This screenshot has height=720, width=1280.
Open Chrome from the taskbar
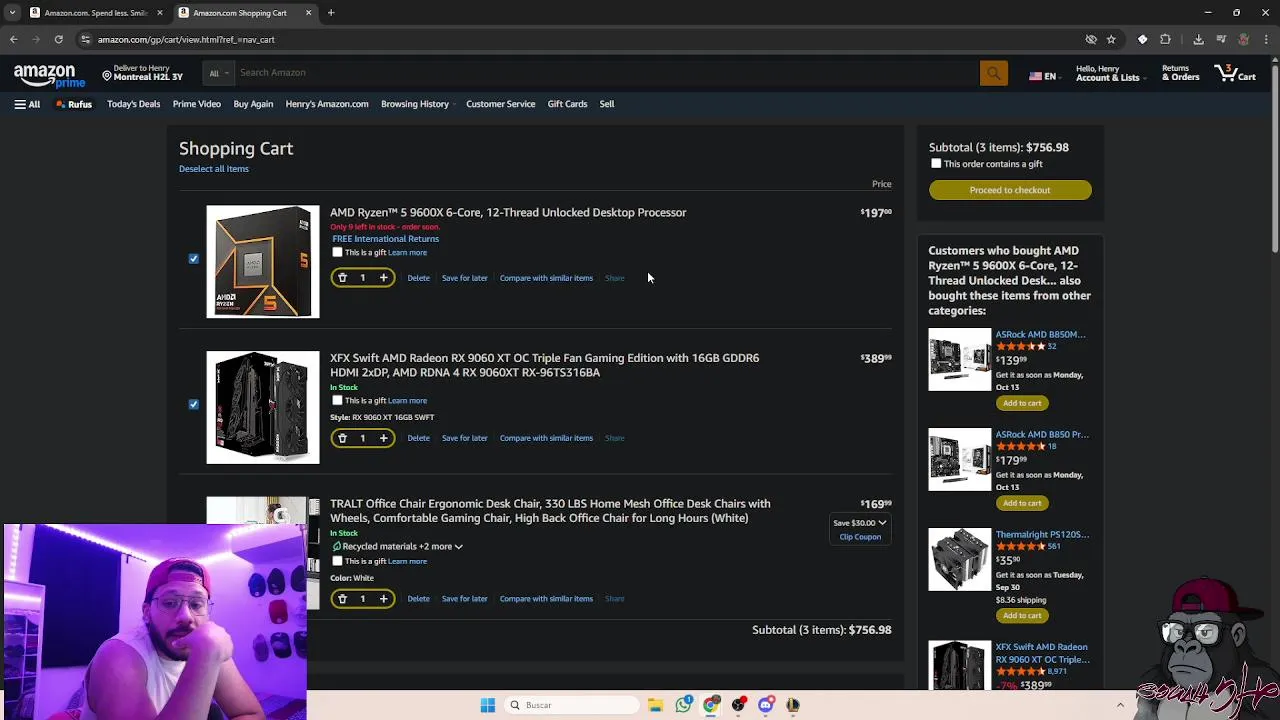point(711,705)
